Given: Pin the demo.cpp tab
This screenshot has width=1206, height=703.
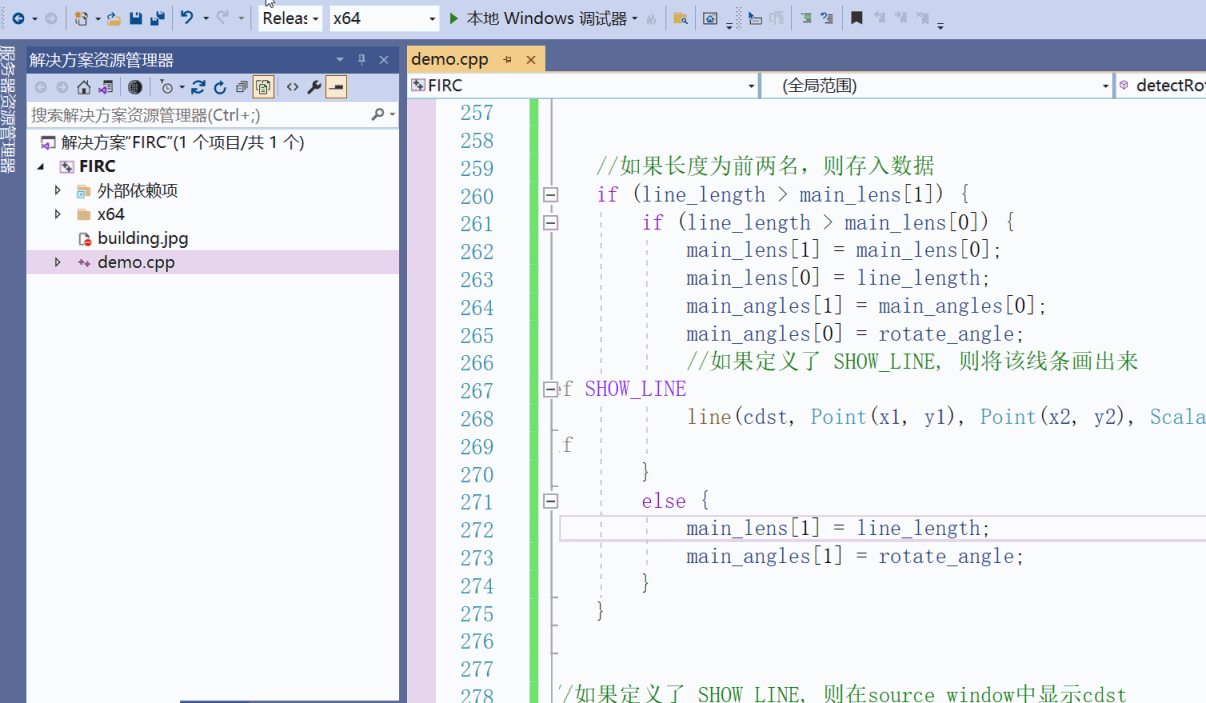Looking at the screenshot, I should click(x=508, y=60).
